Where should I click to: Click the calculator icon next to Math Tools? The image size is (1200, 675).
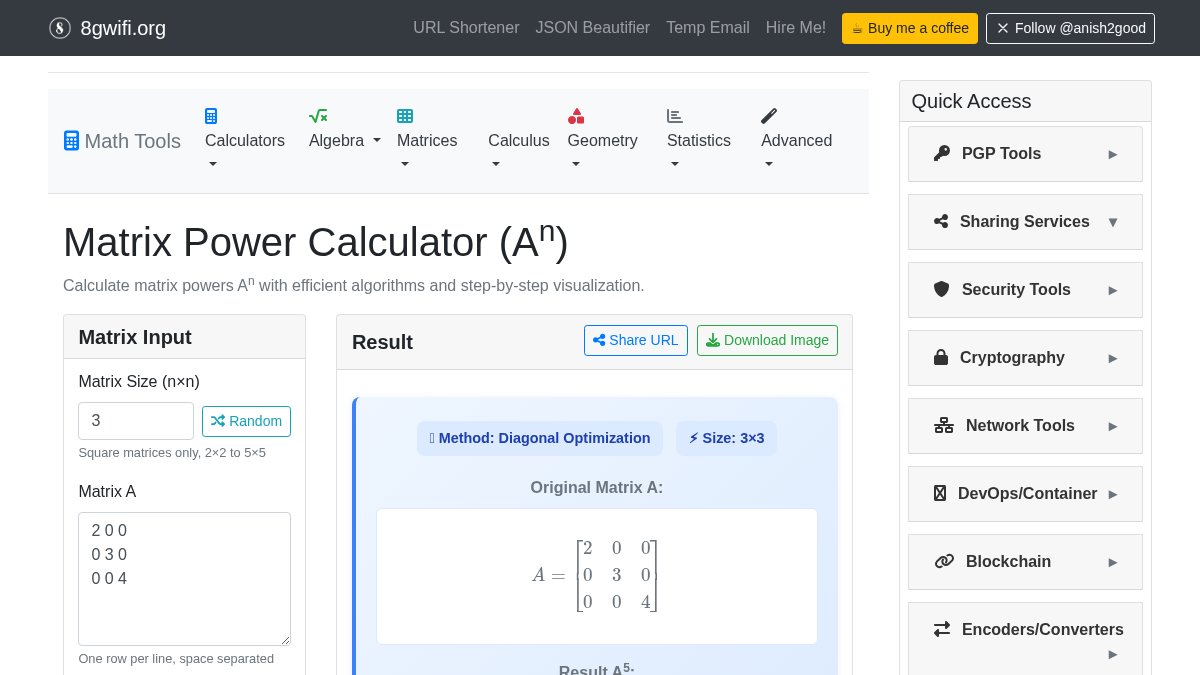click(x=71, y=140)
